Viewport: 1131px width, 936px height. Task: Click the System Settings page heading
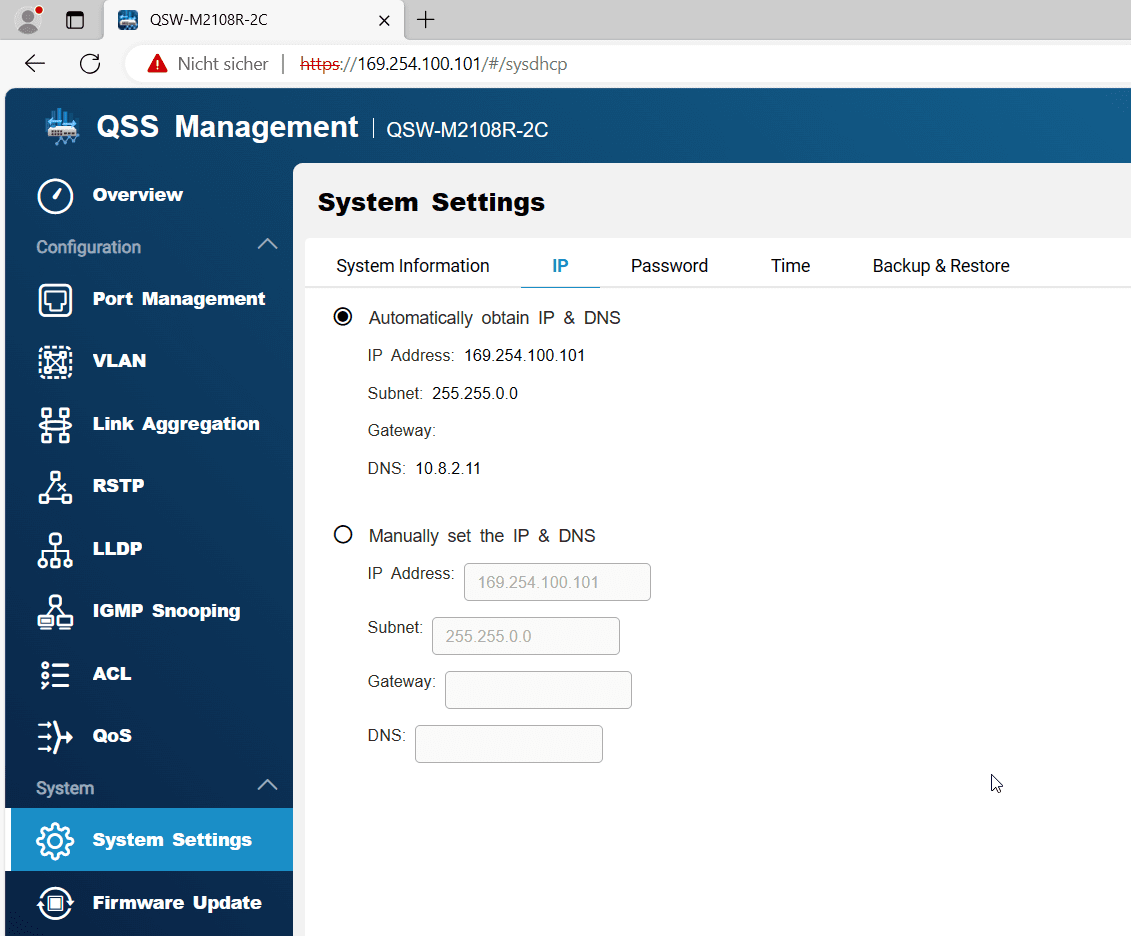coord(431,203)
